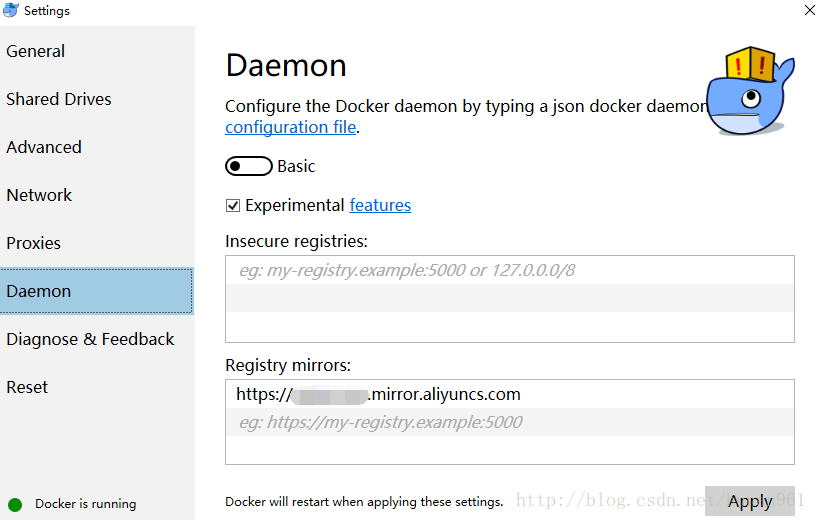Viewport: 817px width, 520px height.
Task: Click the Docker whale mascot image
Action: 750,92
